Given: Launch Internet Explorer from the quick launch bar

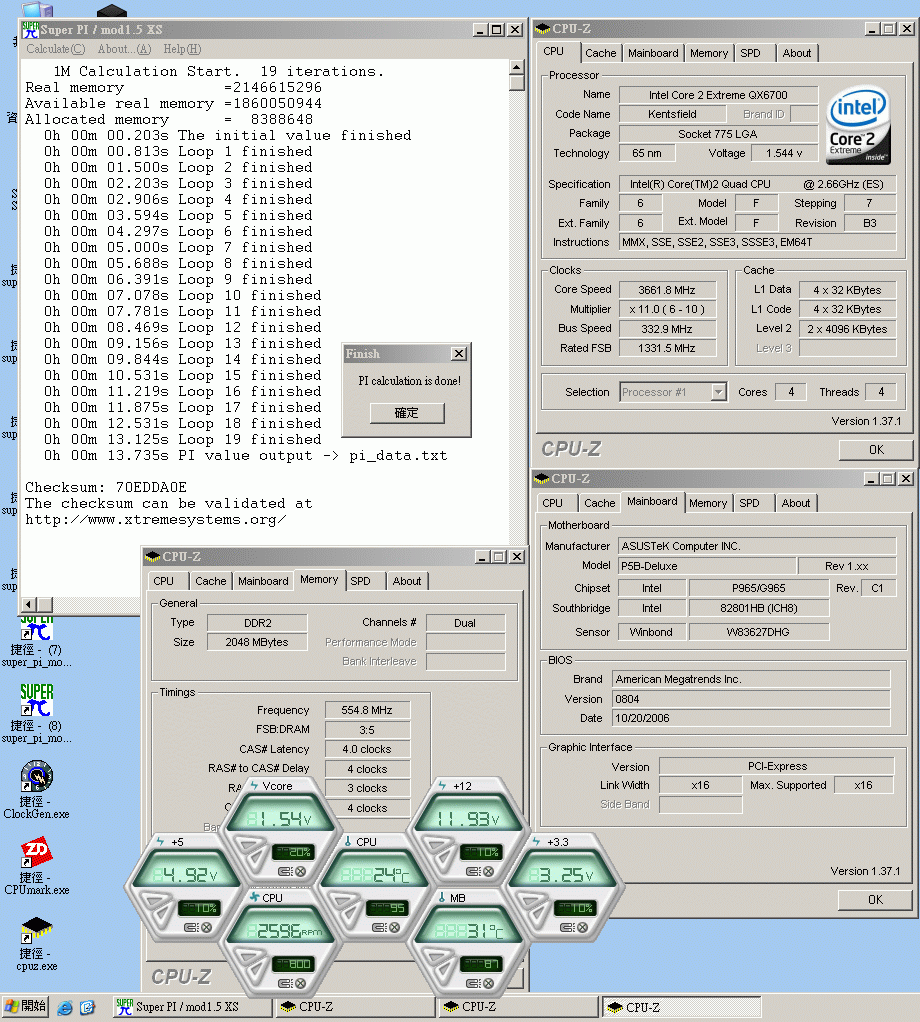Looking at the screenshot, I should pos(65,1007).
